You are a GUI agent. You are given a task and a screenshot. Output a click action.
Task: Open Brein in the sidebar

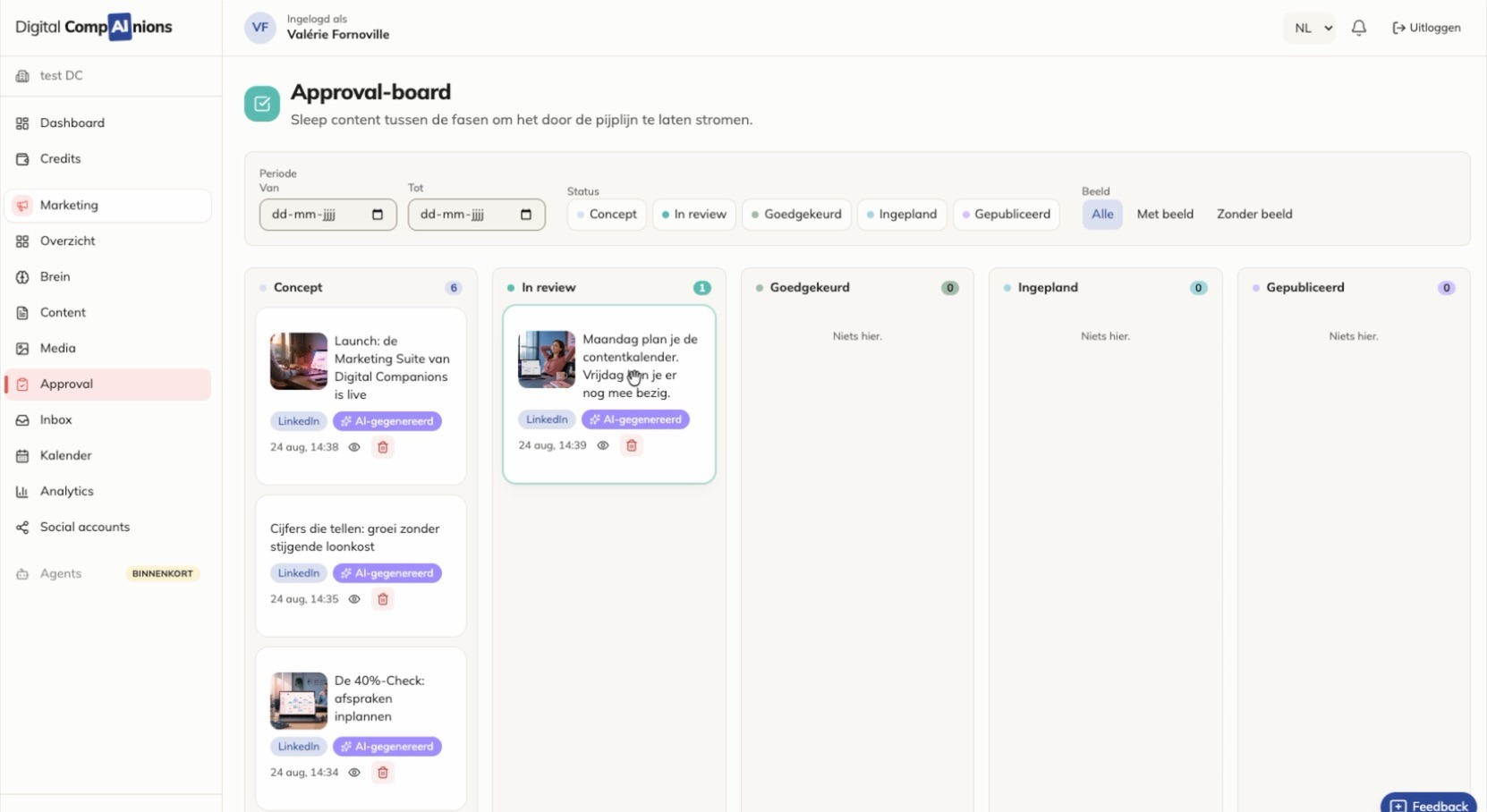[108, 277]
